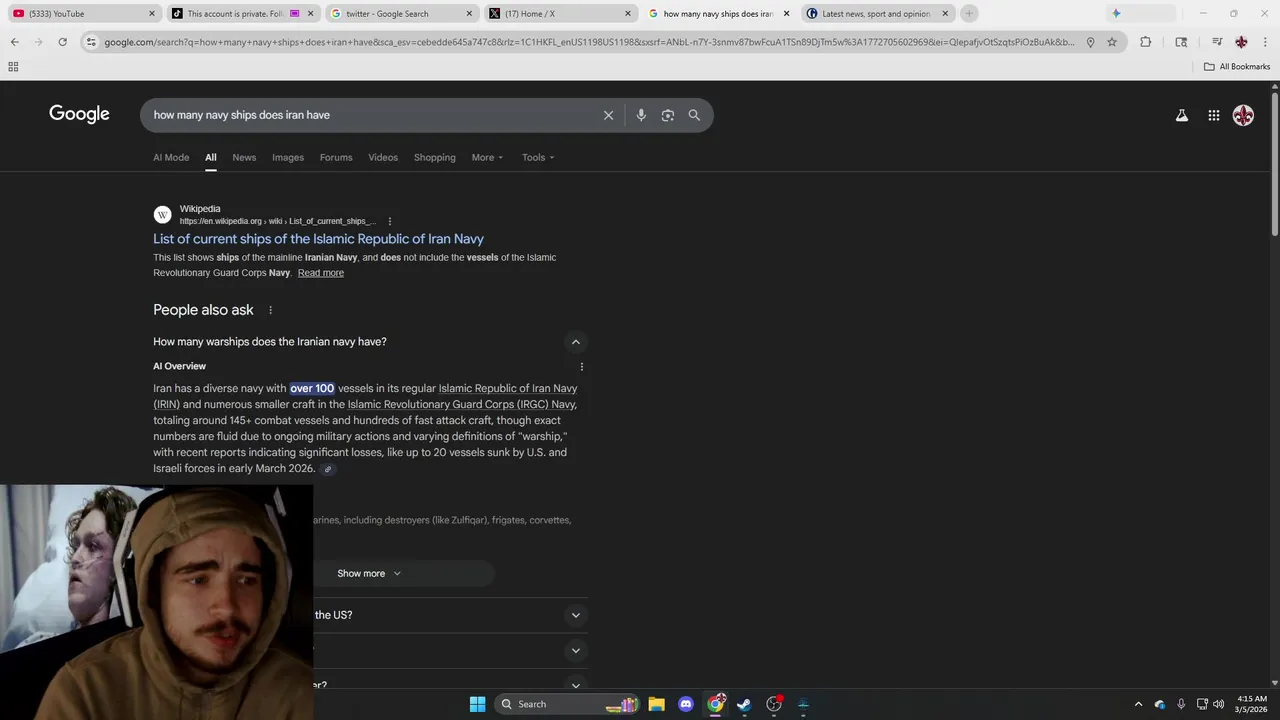Switch to Videos results tab

coord(383,158)
